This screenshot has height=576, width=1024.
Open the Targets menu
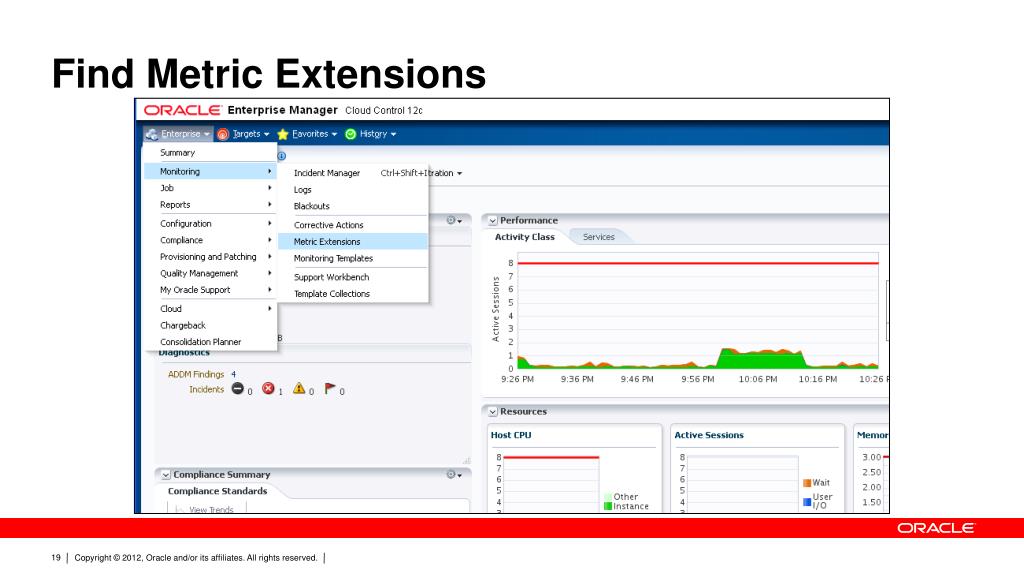point(251,134)
